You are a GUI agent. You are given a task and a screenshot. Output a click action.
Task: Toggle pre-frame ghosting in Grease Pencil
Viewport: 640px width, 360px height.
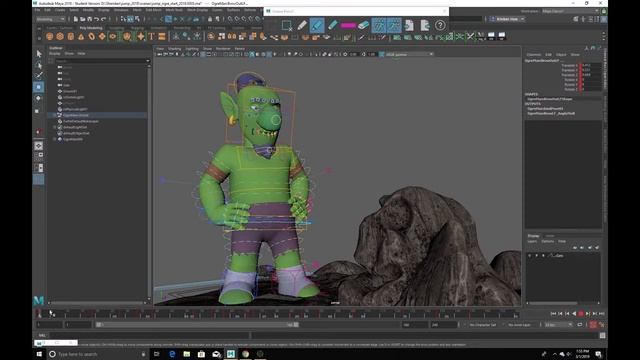click(378, 25)
